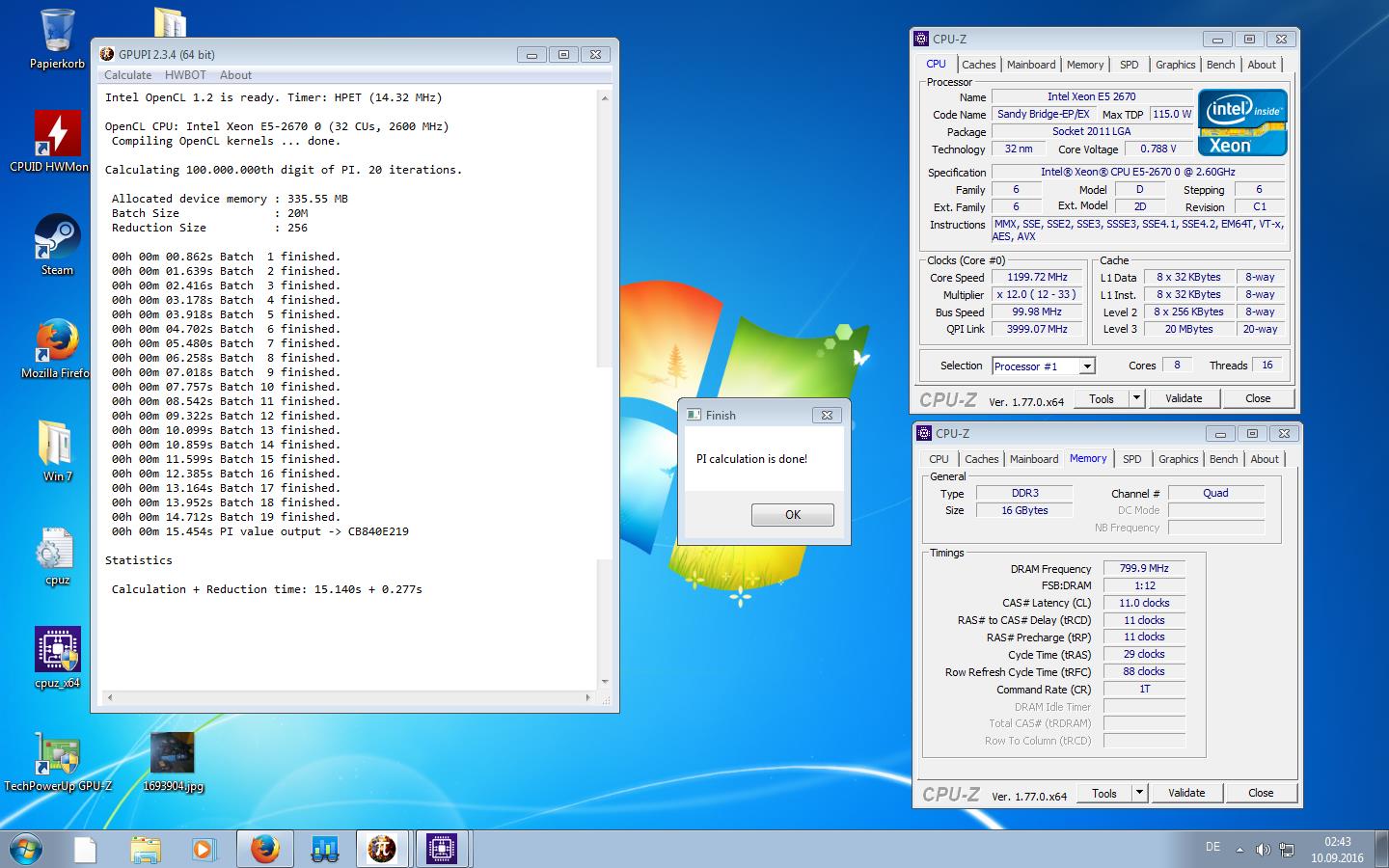Switch to GPUPI taskbar button
This screenshot has height=868, width=1389.
click(382, 850)
